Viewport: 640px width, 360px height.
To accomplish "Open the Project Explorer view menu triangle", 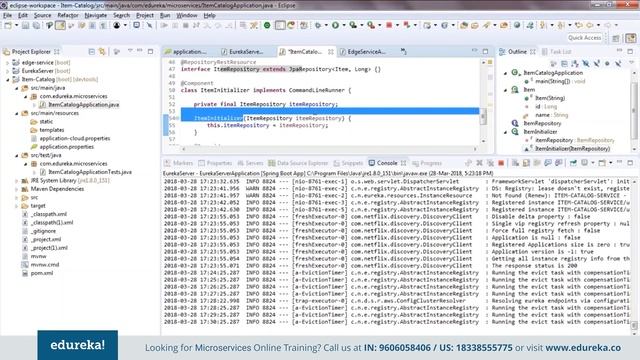I will [130, 51].
